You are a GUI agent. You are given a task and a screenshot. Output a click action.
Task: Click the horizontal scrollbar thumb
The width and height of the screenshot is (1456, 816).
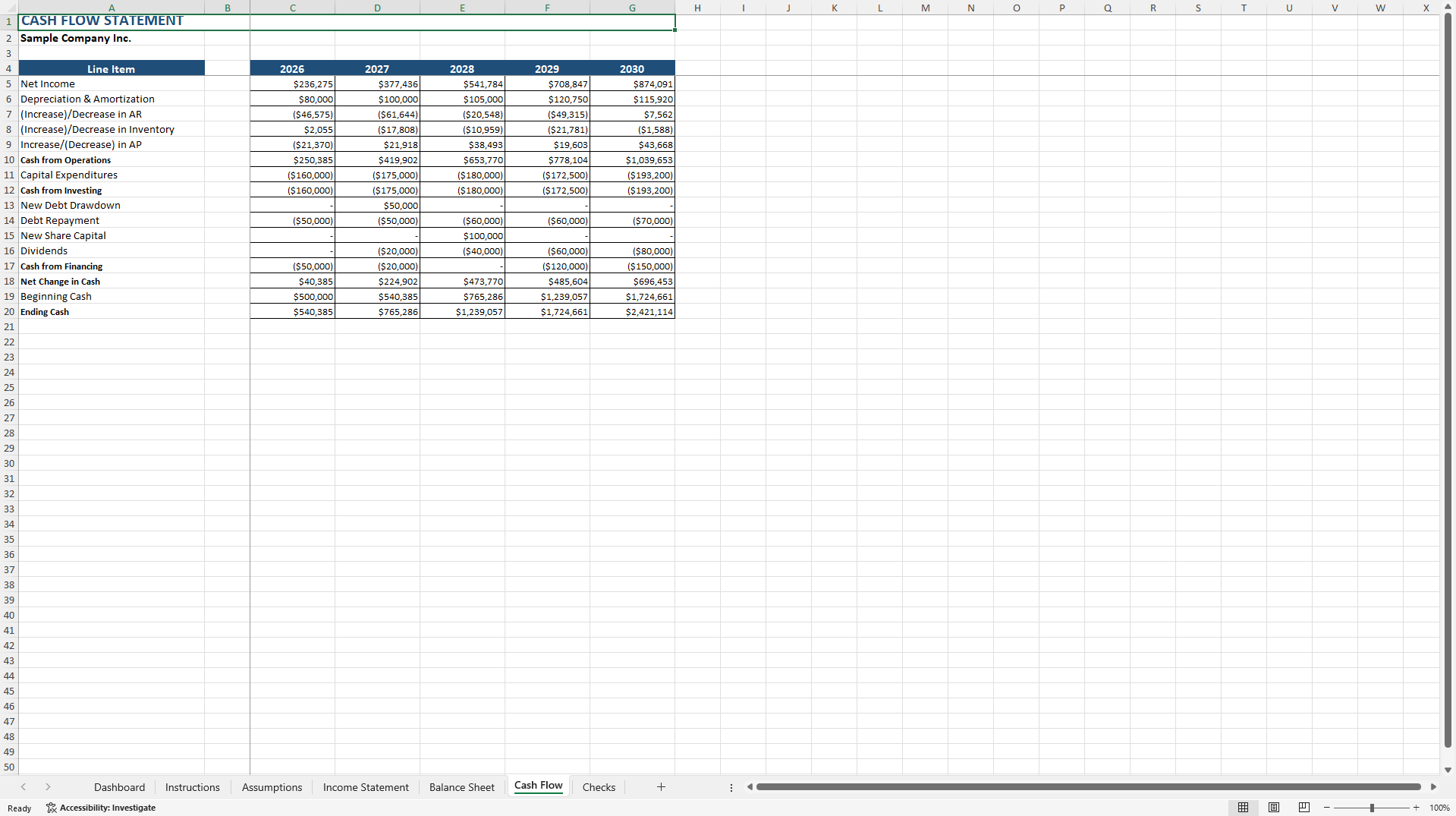point(1088,787)
